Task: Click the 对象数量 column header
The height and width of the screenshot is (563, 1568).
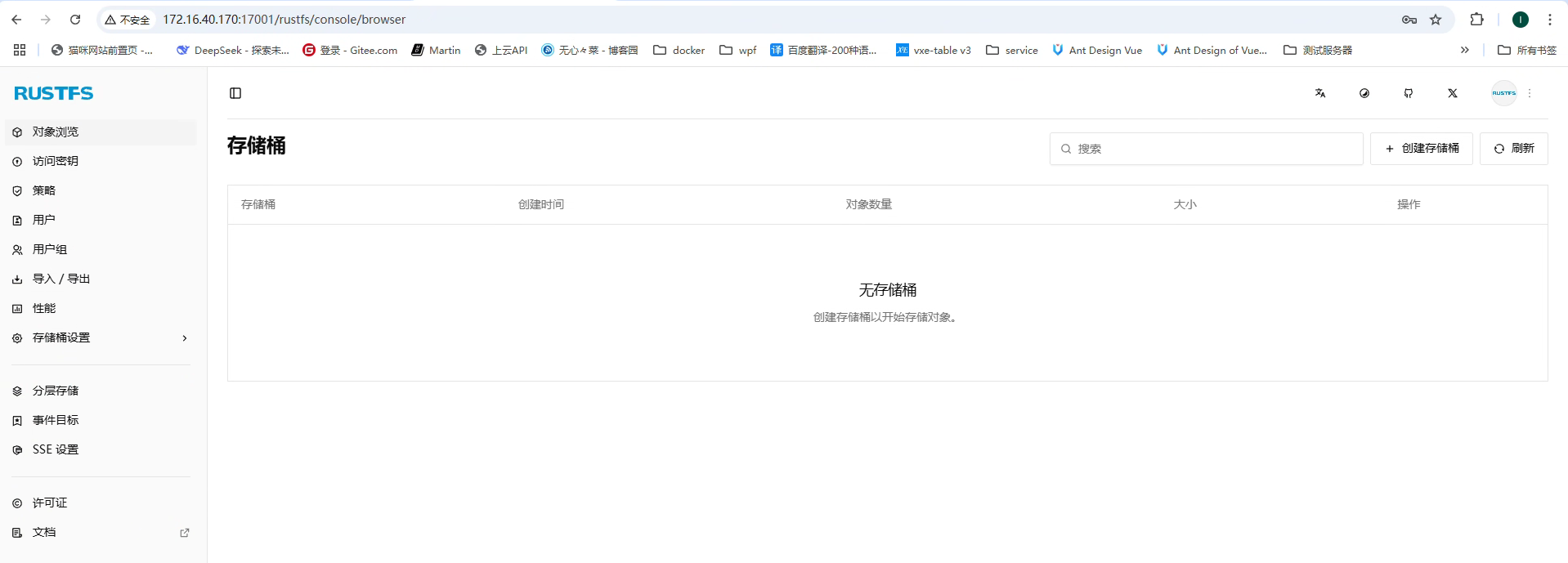Action: coord(869,204)
